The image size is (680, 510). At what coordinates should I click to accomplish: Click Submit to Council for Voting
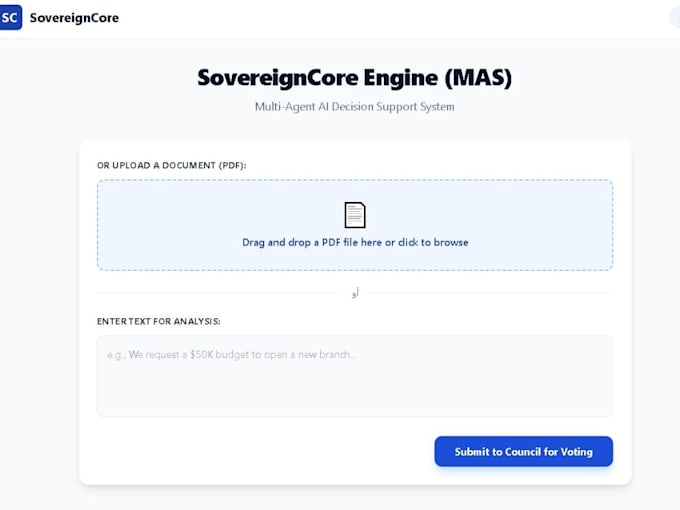(523, 451)
